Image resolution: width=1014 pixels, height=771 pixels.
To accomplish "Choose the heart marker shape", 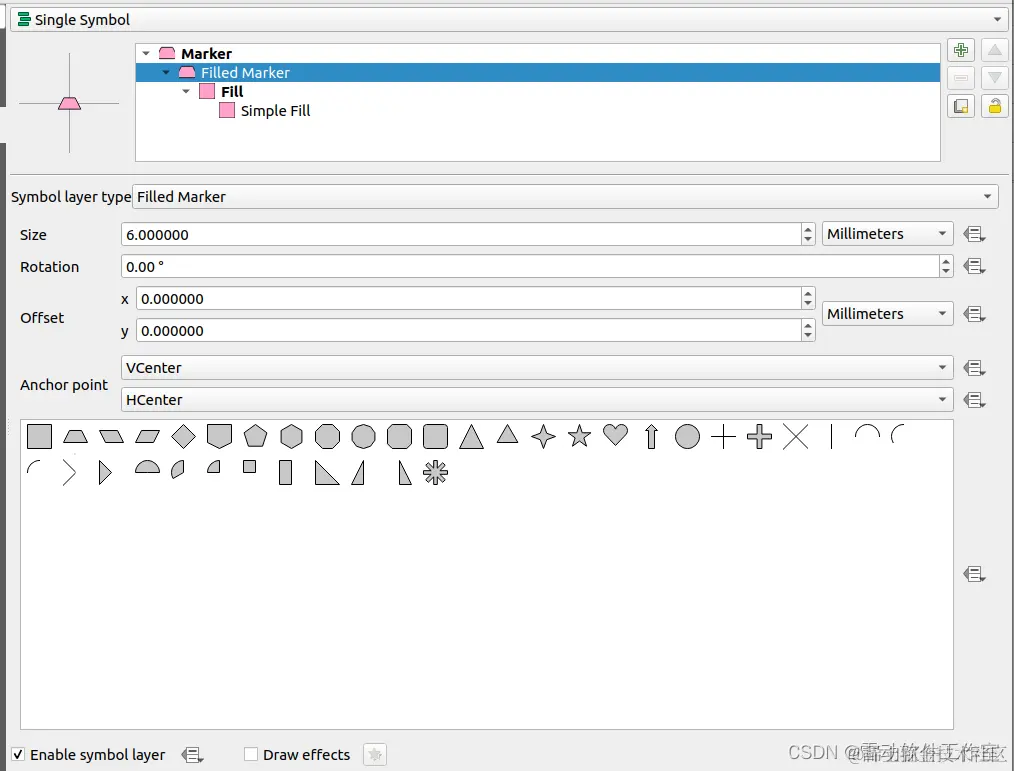I will click(x=615, y=435).
